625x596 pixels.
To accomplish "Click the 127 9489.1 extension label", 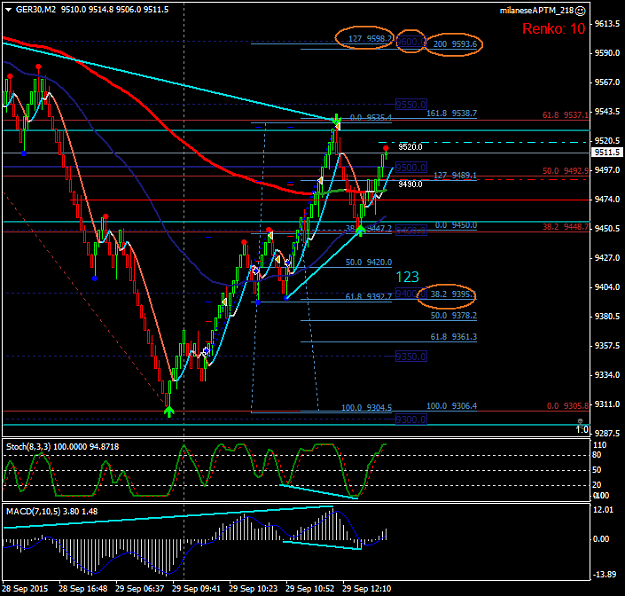I will (x=455, y=175).
